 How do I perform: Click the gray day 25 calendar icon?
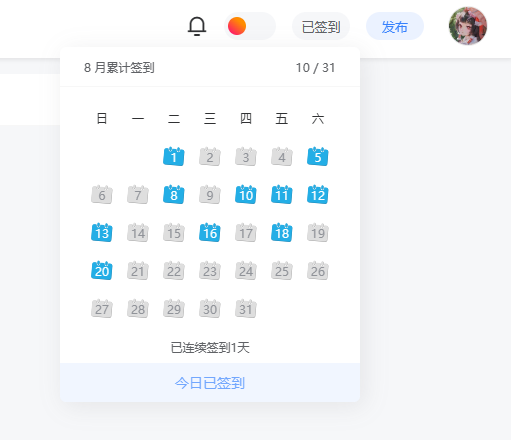pyautogui.click(x=282, y=270)
